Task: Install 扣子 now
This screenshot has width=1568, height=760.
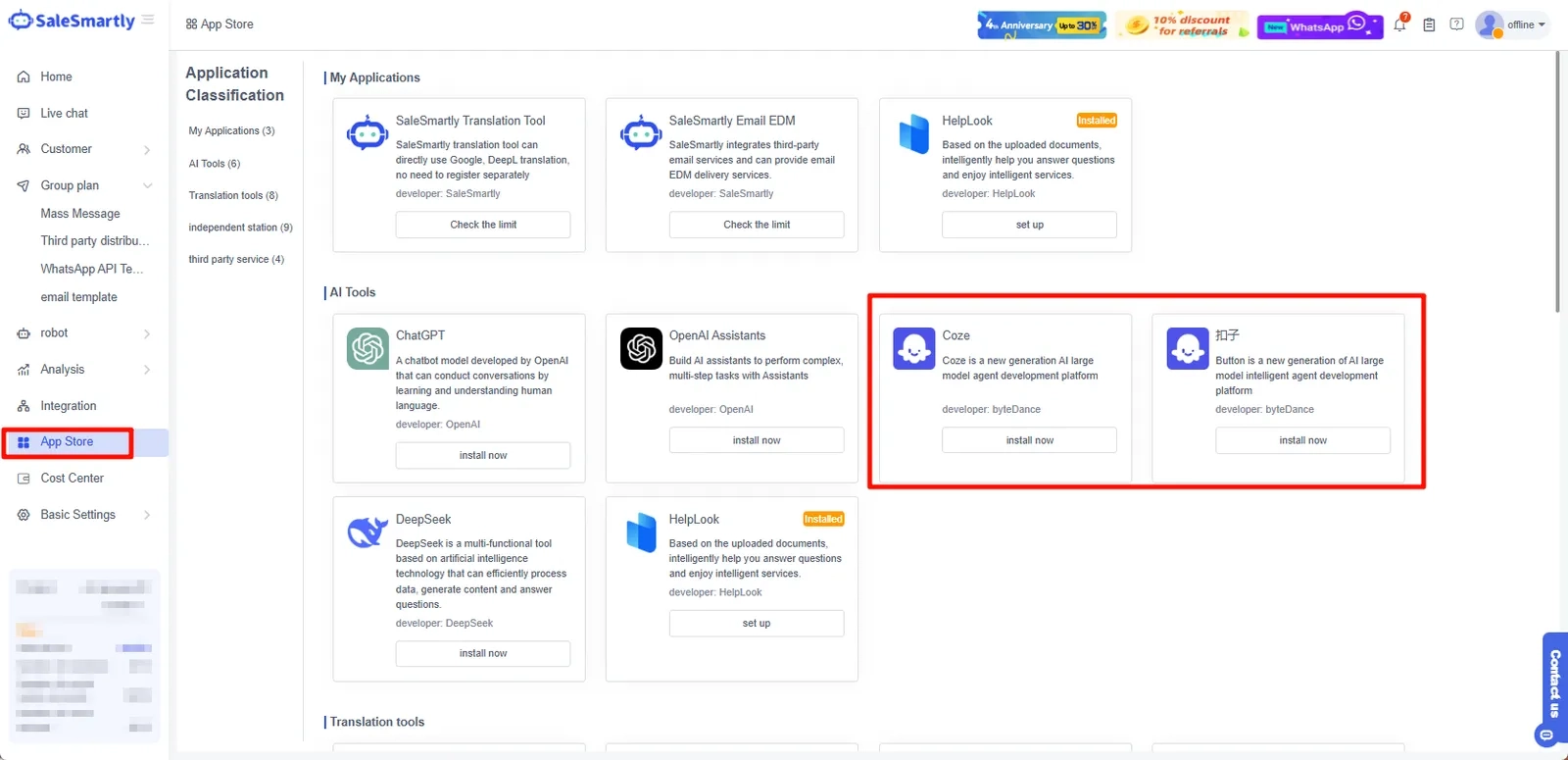Action: tap(1302, 440)
